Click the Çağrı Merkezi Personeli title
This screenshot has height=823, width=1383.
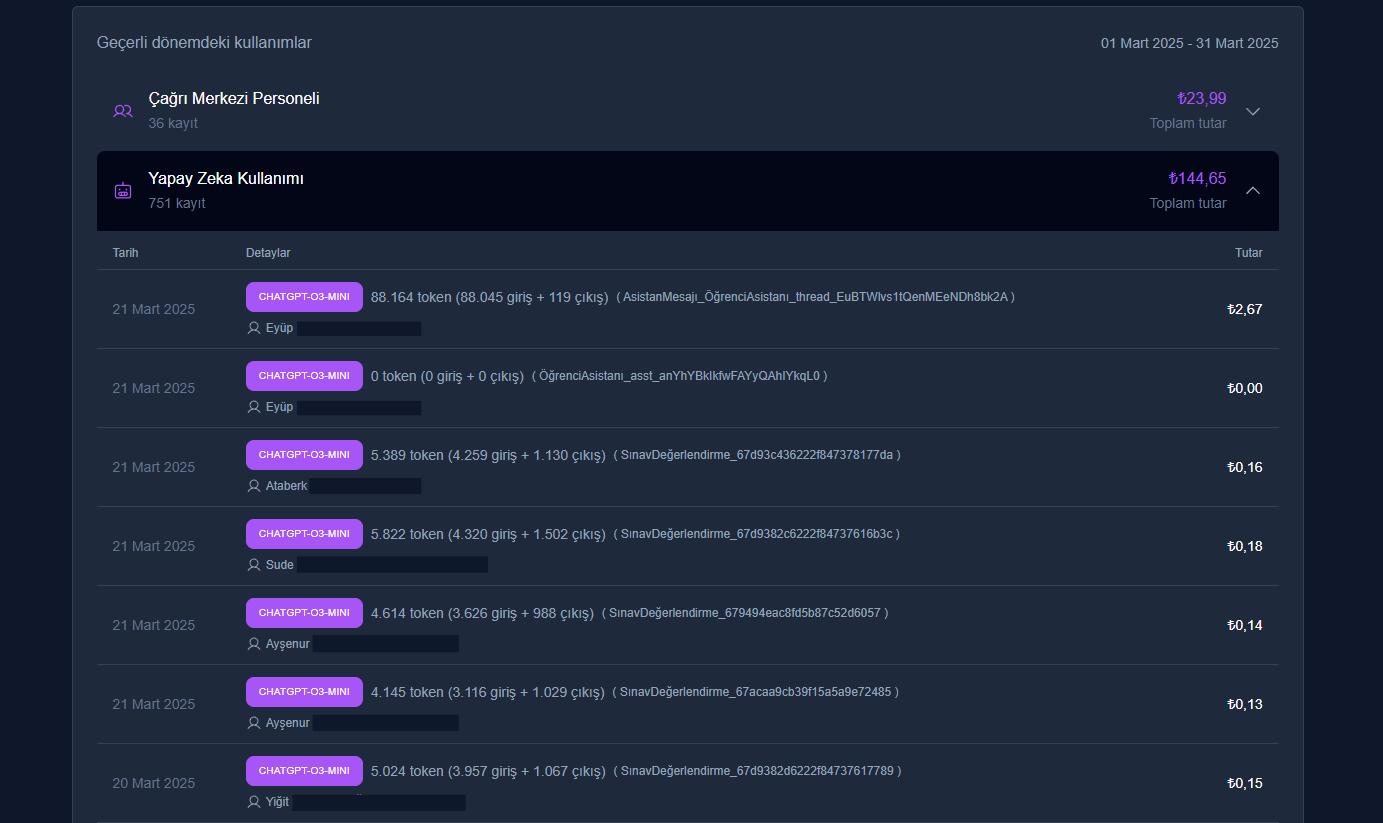[234, 99]
